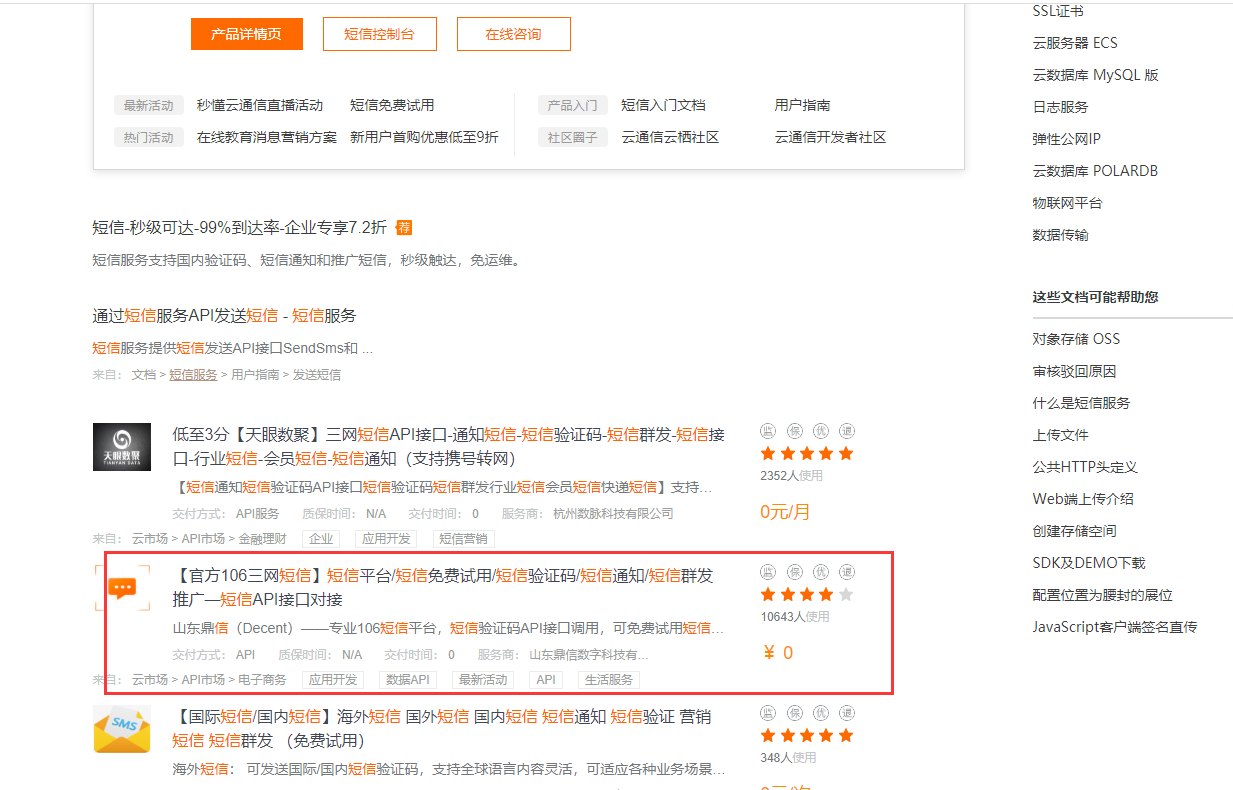Click 短信服务 in the document breadcrumb
This screenshot has width=1233, height=790.
tap(193, 375)
